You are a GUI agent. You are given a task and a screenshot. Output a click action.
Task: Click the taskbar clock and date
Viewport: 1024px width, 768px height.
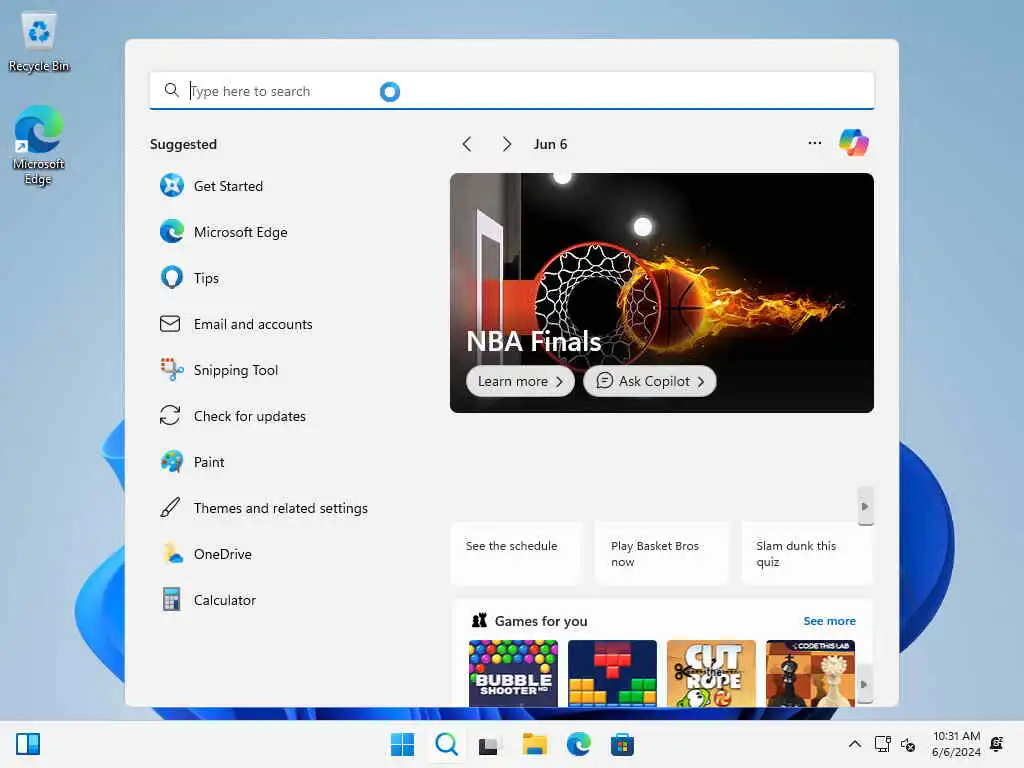tap(956, 744)
